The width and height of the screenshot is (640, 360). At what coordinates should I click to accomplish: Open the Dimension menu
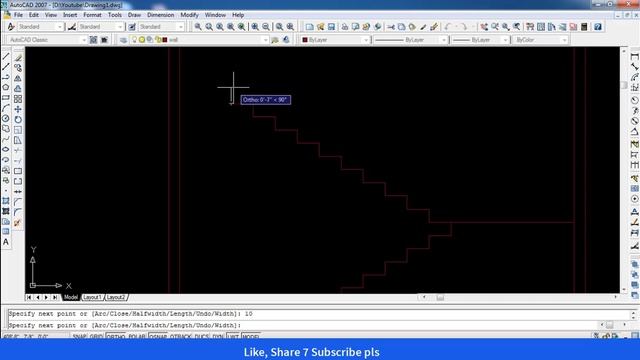point(160,15)
